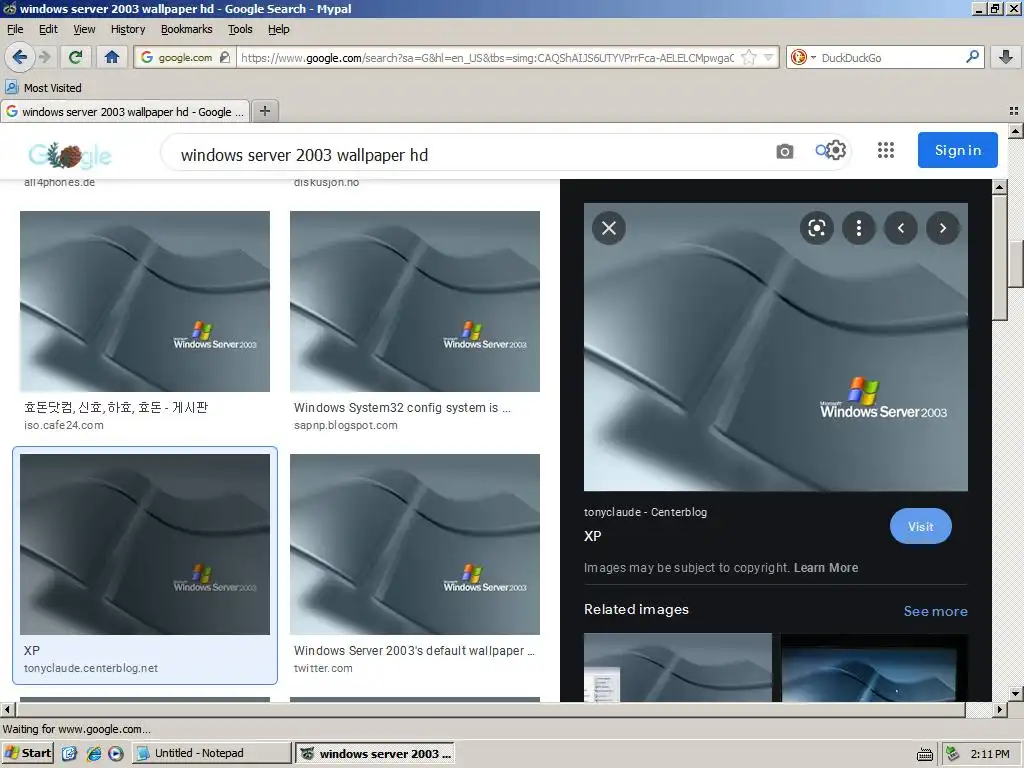Open the DuckDuckGo search engine selector
Image resolution: width=1024 pixels, height=768 pixels.
point(803,57)
